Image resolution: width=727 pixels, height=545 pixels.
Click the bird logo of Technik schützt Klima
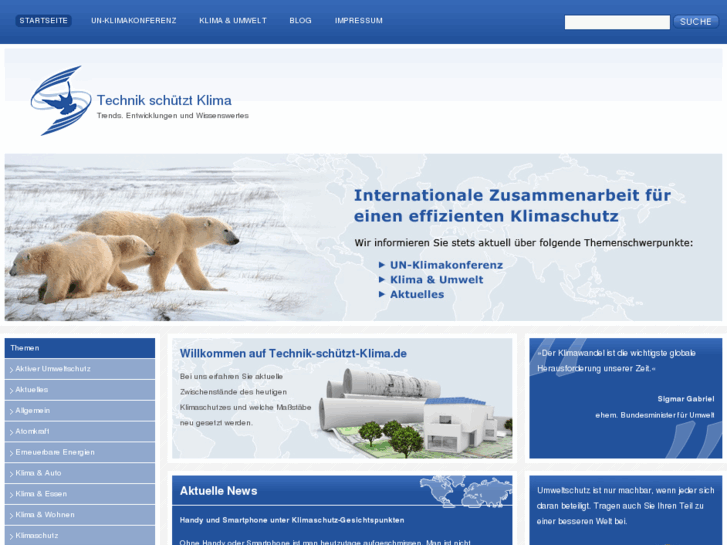pyautogui.click(x=61, y=100)
